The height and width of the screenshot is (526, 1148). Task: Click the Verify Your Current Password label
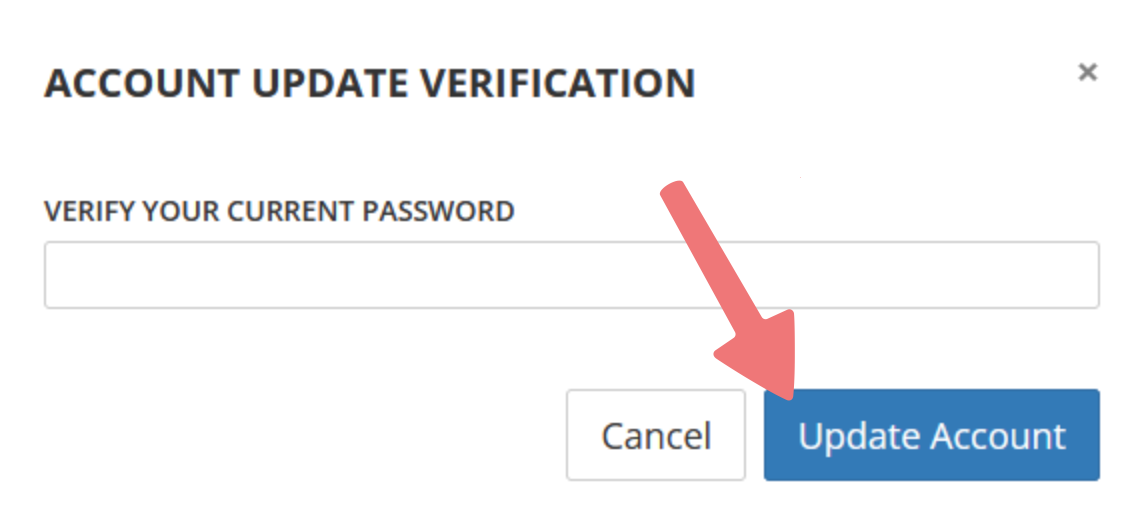(279, 211)
